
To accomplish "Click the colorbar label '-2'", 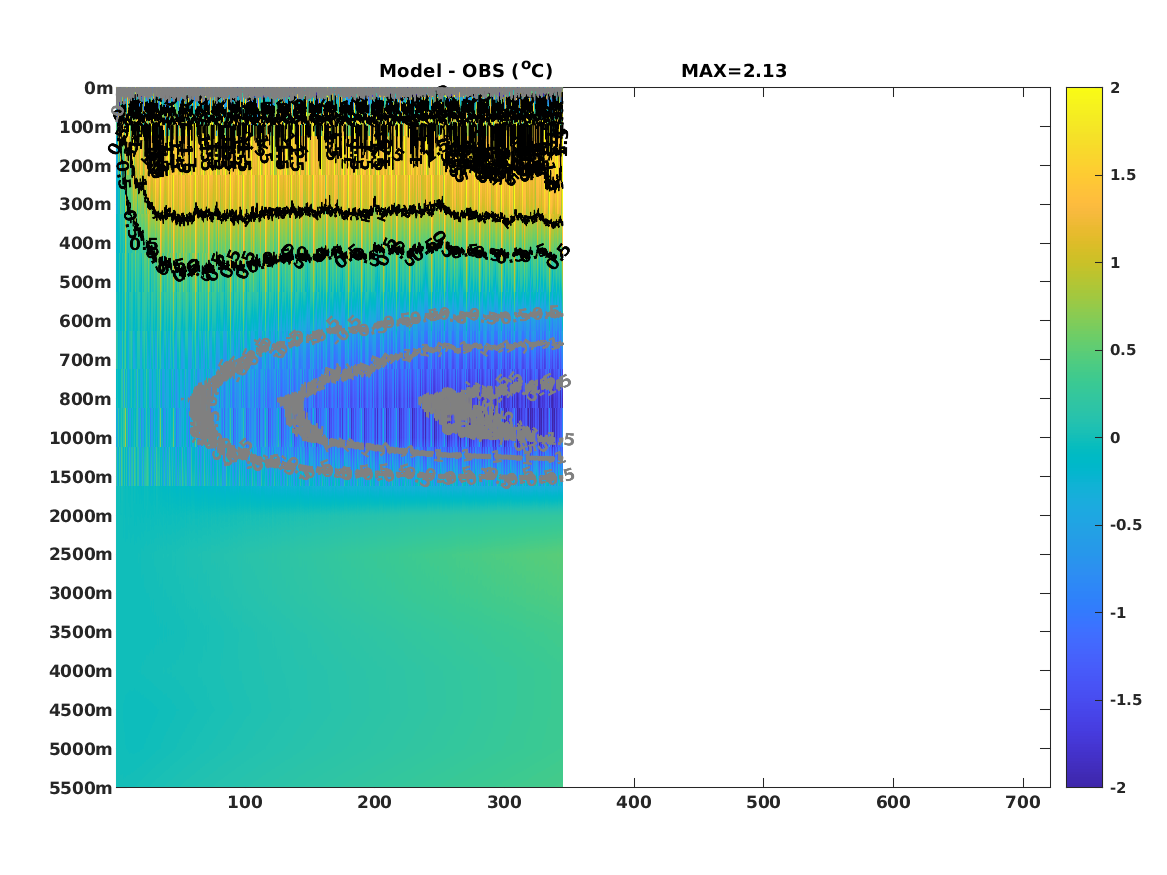I will (1118, 787).
